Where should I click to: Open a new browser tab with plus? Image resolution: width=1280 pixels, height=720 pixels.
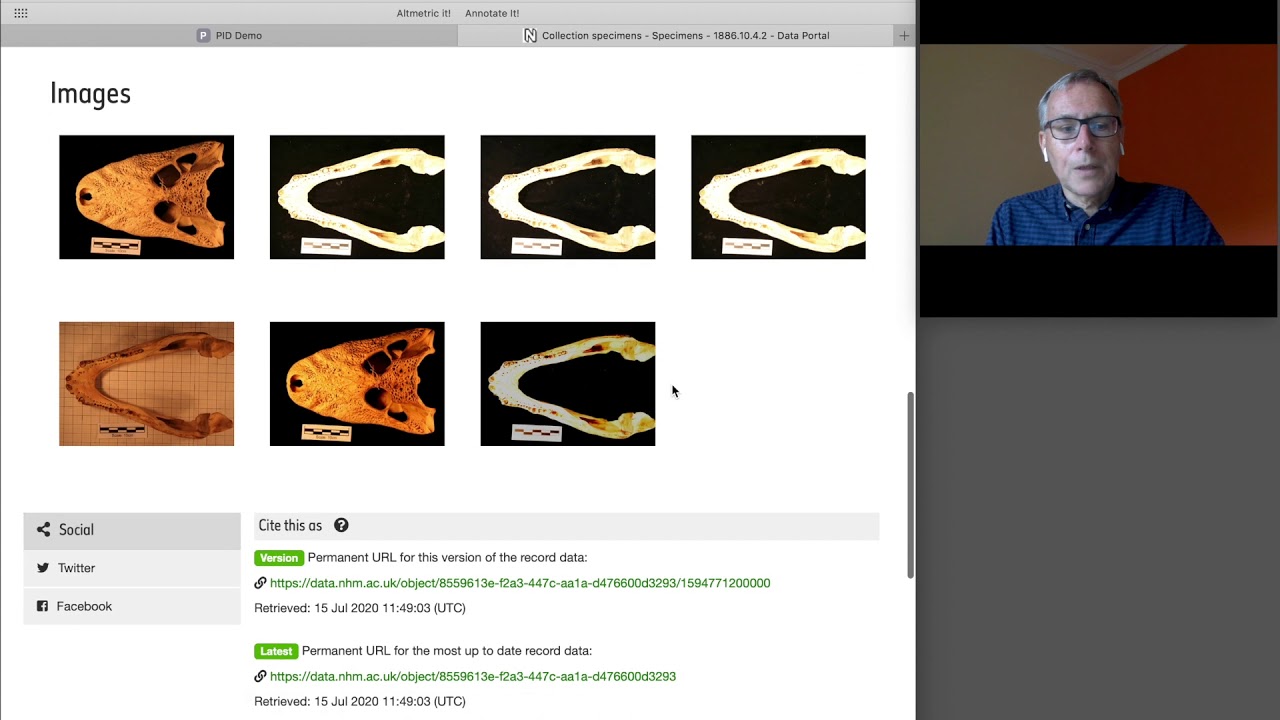[904, 35]
